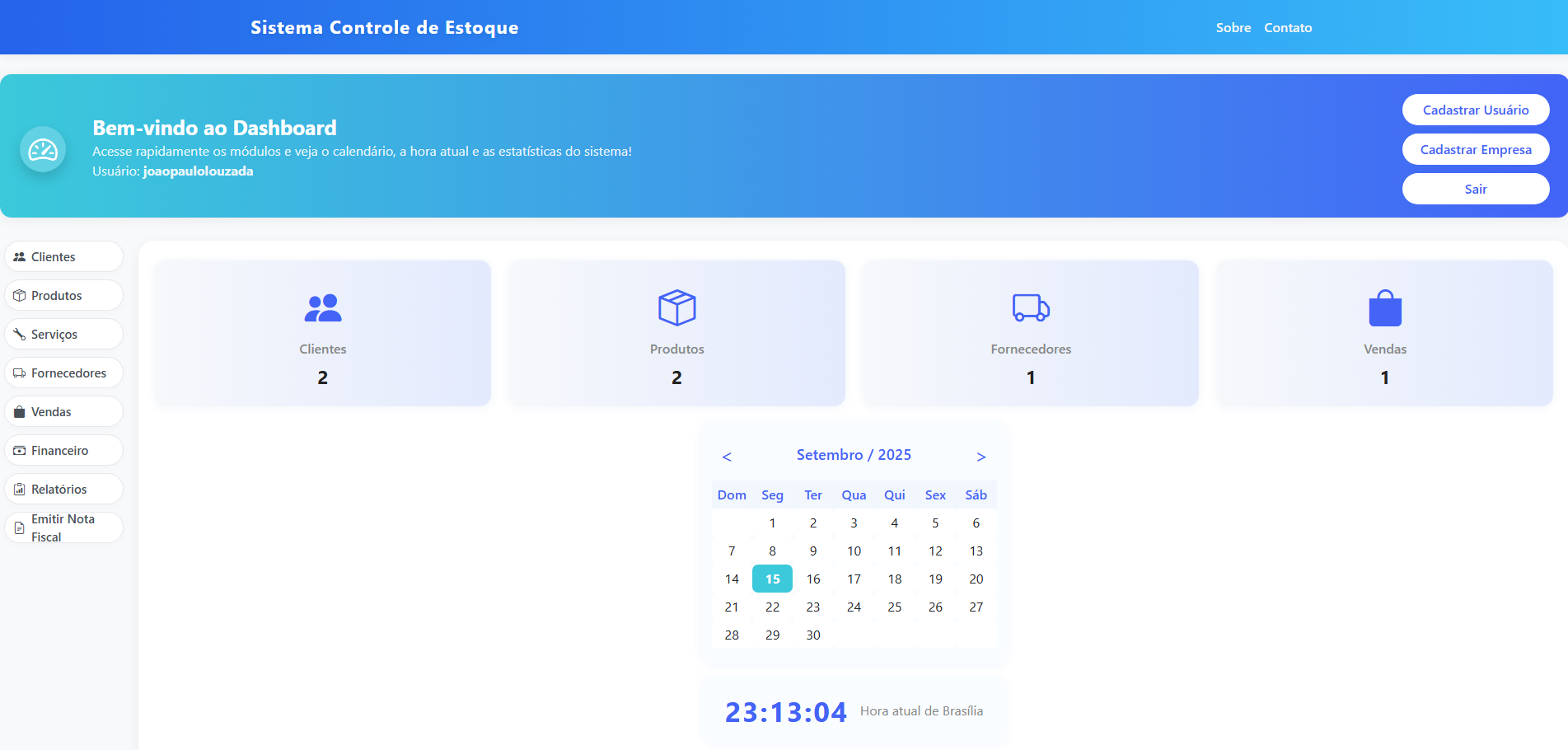Open the Sobre link in header

[1233, 28]
